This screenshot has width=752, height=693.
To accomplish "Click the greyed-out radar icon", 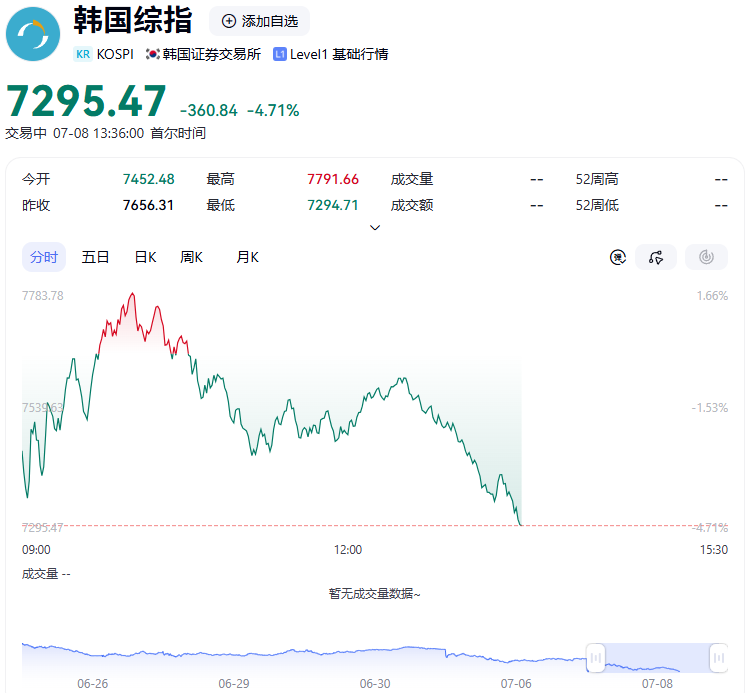I will pos(706,258).
